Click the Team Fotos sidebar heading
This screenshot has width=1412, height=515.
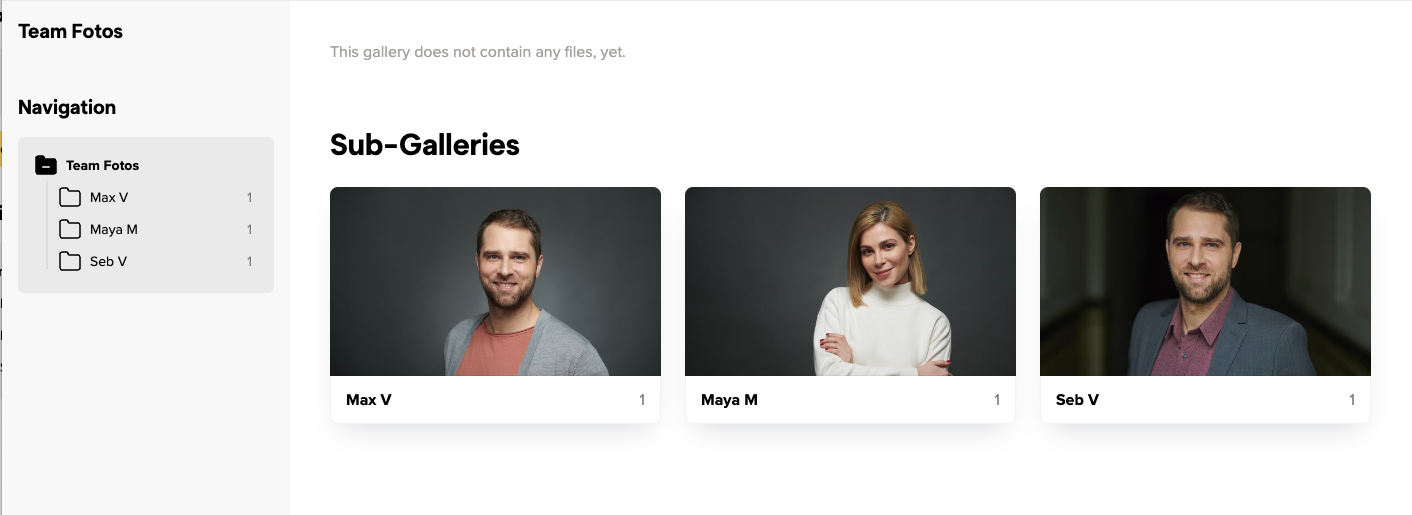[x=70, y=31]
